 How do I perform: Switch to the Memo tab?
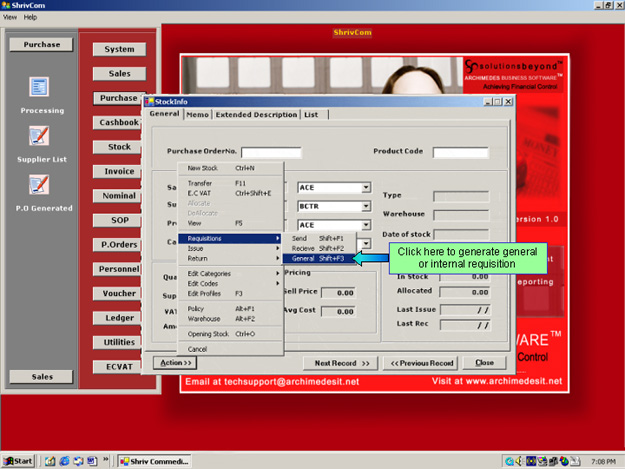[197, 115]
